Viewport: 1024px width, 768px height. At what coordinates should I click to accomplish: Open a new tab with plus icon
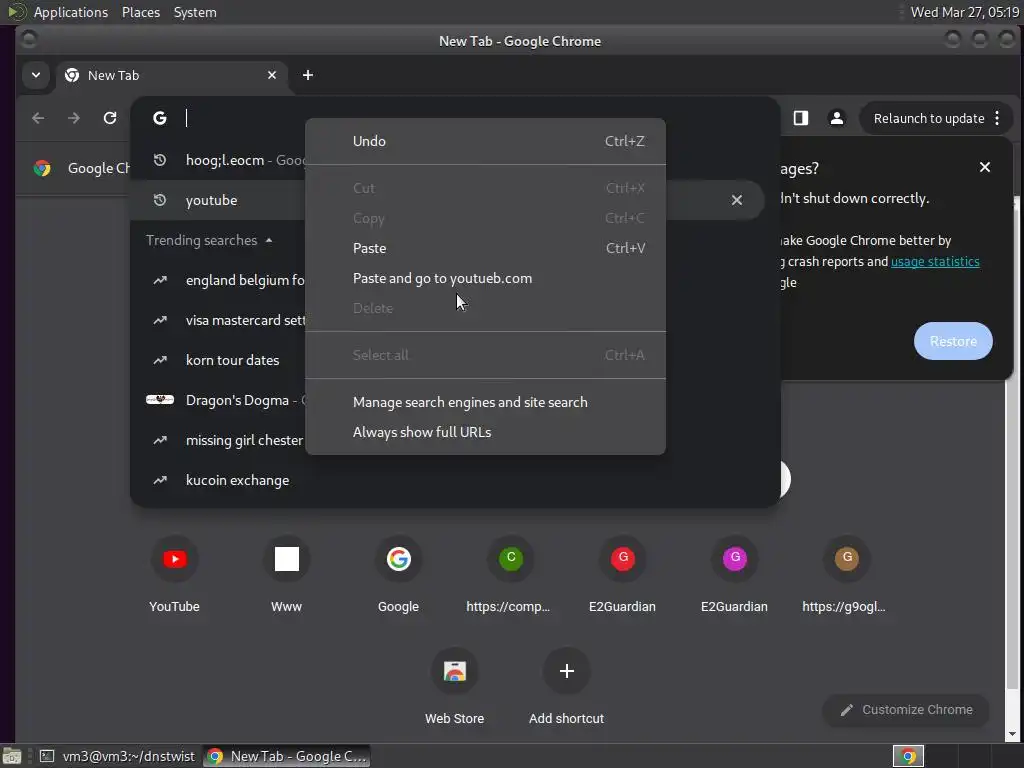tap(308, 75)
